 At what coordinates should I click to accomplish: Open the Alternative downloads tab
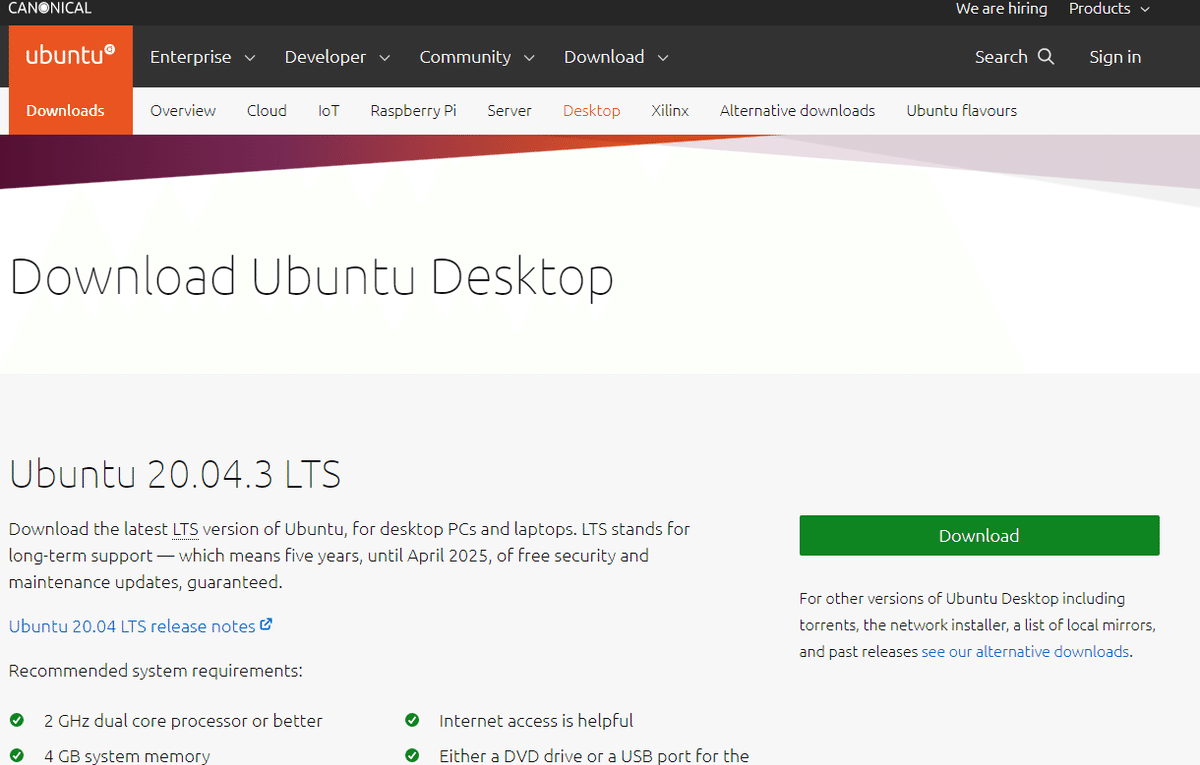point(797,111)
